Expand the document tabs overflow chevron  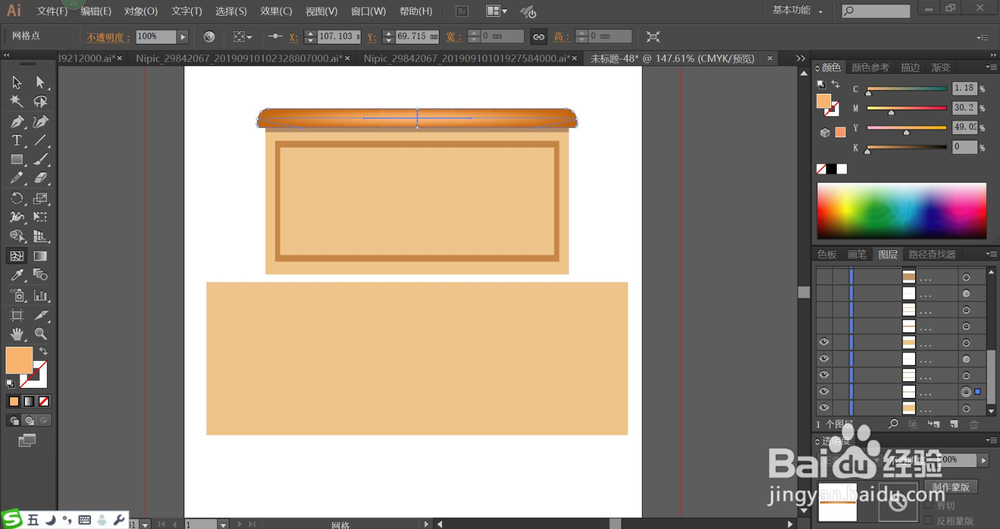(800, 58)
